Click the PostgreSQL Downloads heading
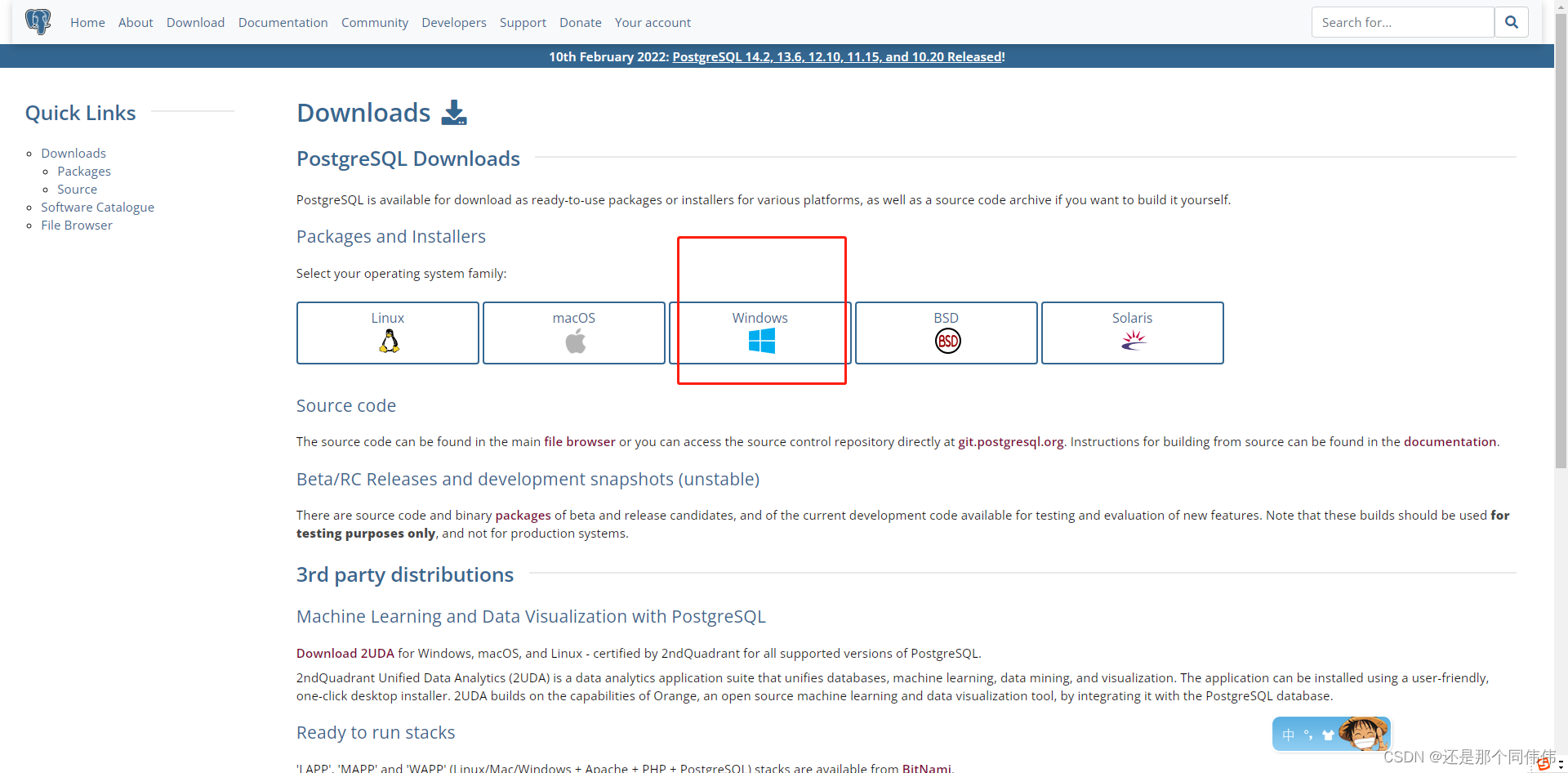This screenshot has height=773, width=1568. tap(408, 159)
